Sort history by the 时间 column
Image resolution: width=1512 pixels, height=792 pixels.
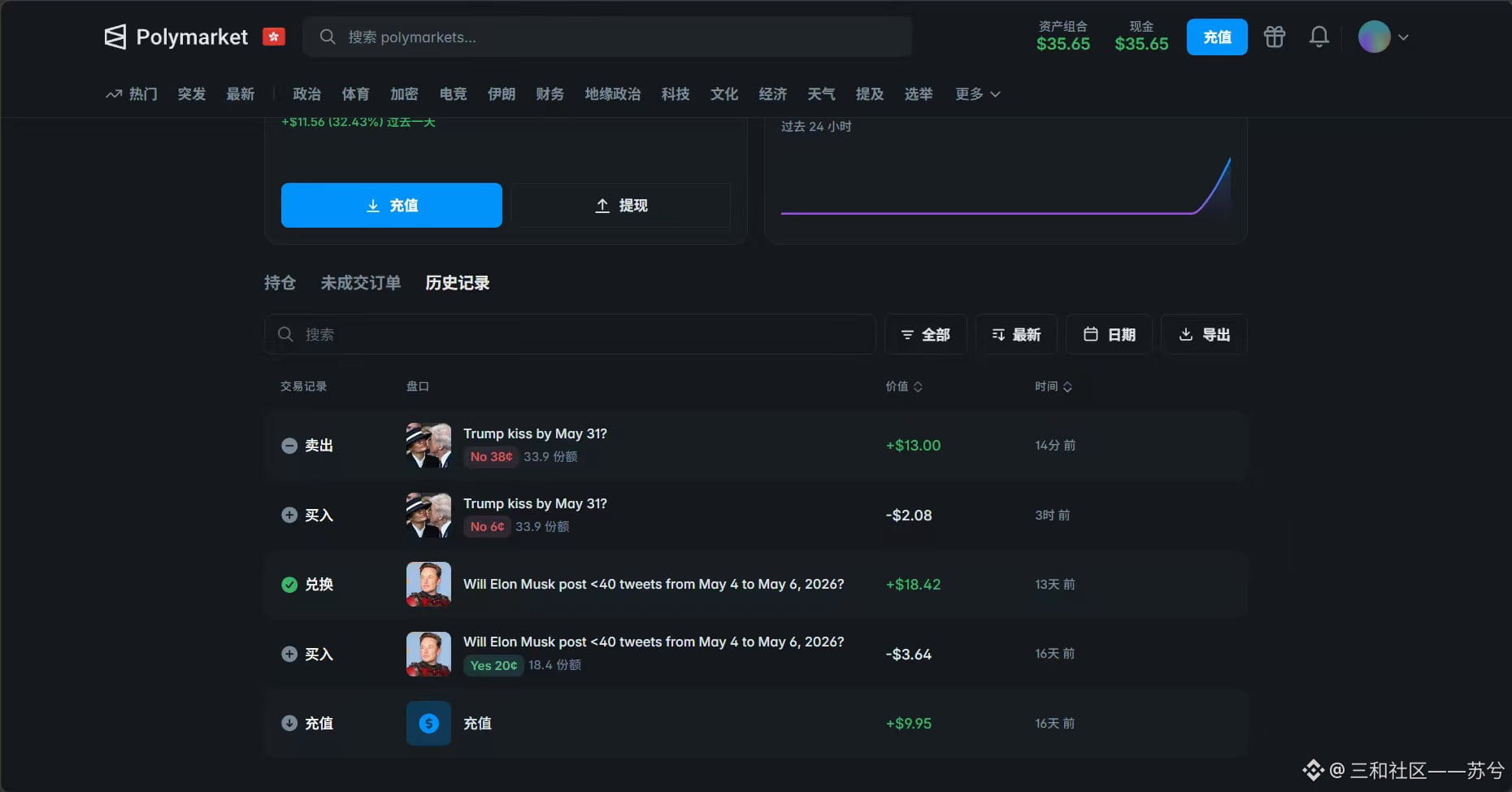click(x=1054, y=386)
